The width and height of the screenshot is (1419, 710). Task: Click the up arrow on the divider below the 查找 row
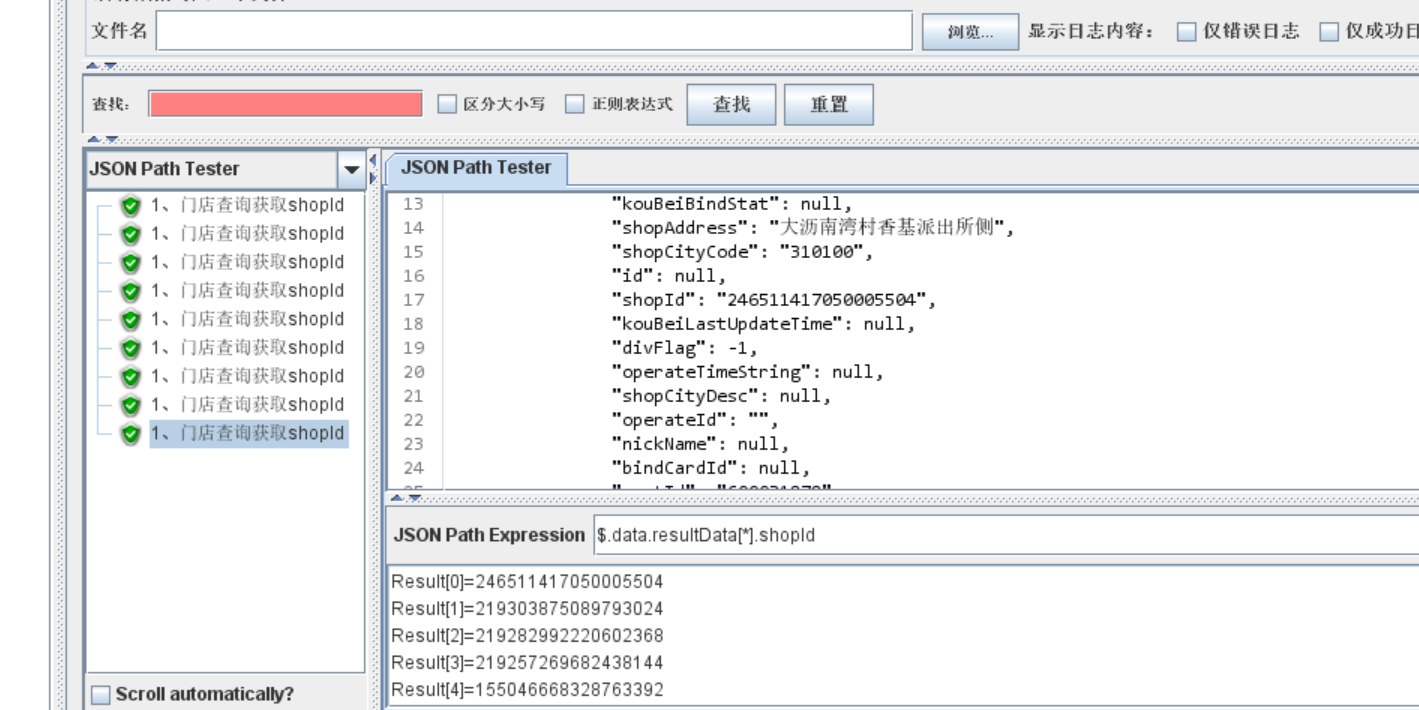point(94,140)
